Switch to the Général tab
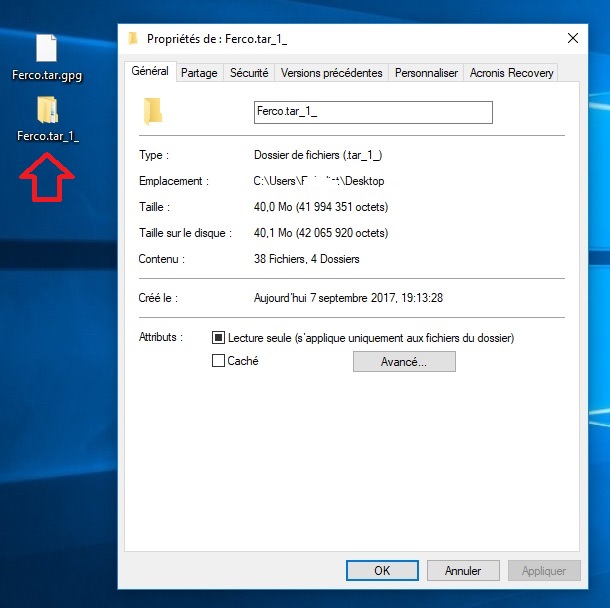610x608 pixels. pos(150,72)
